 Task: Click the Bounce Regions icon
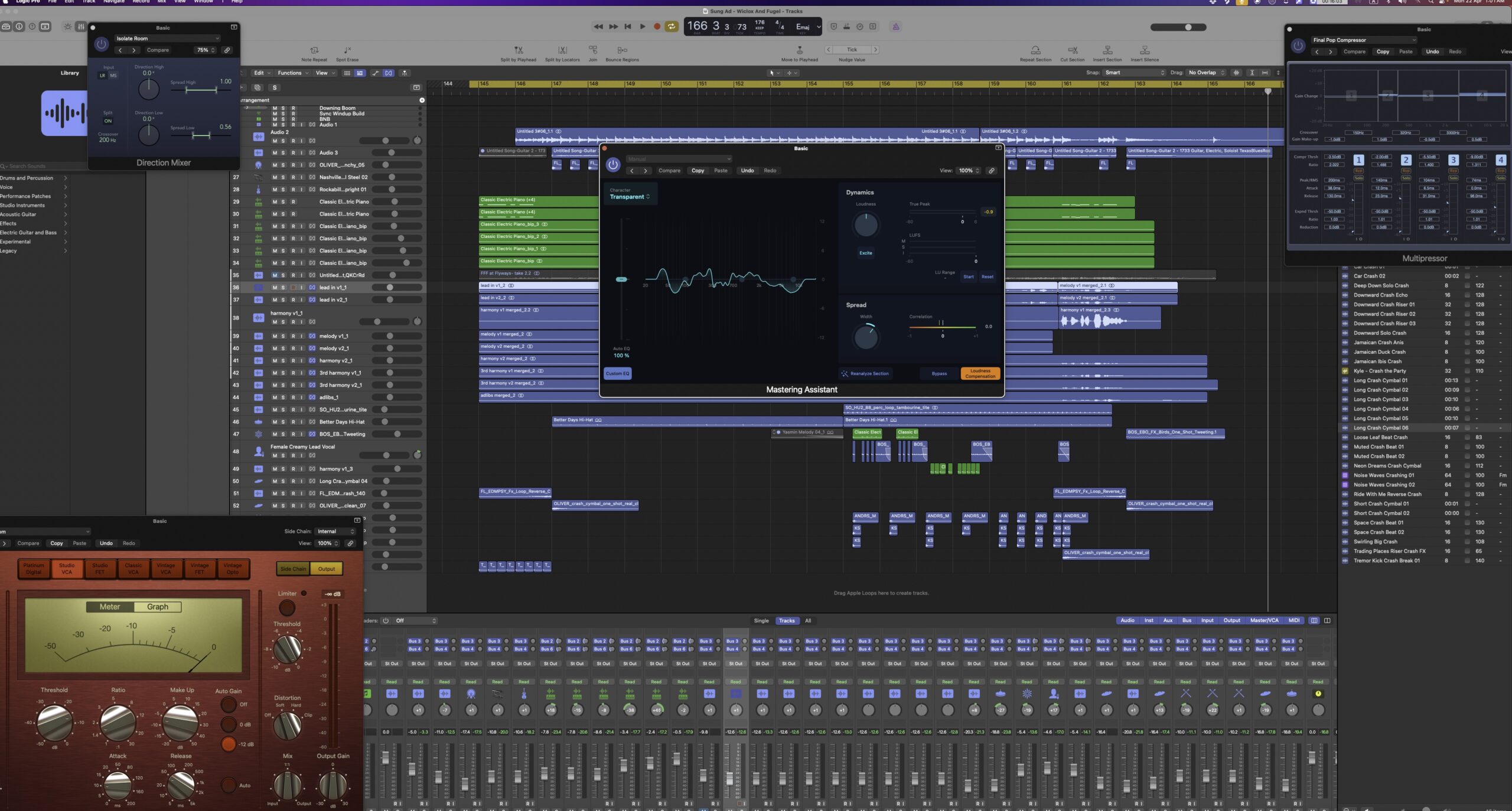click(622, 50)
